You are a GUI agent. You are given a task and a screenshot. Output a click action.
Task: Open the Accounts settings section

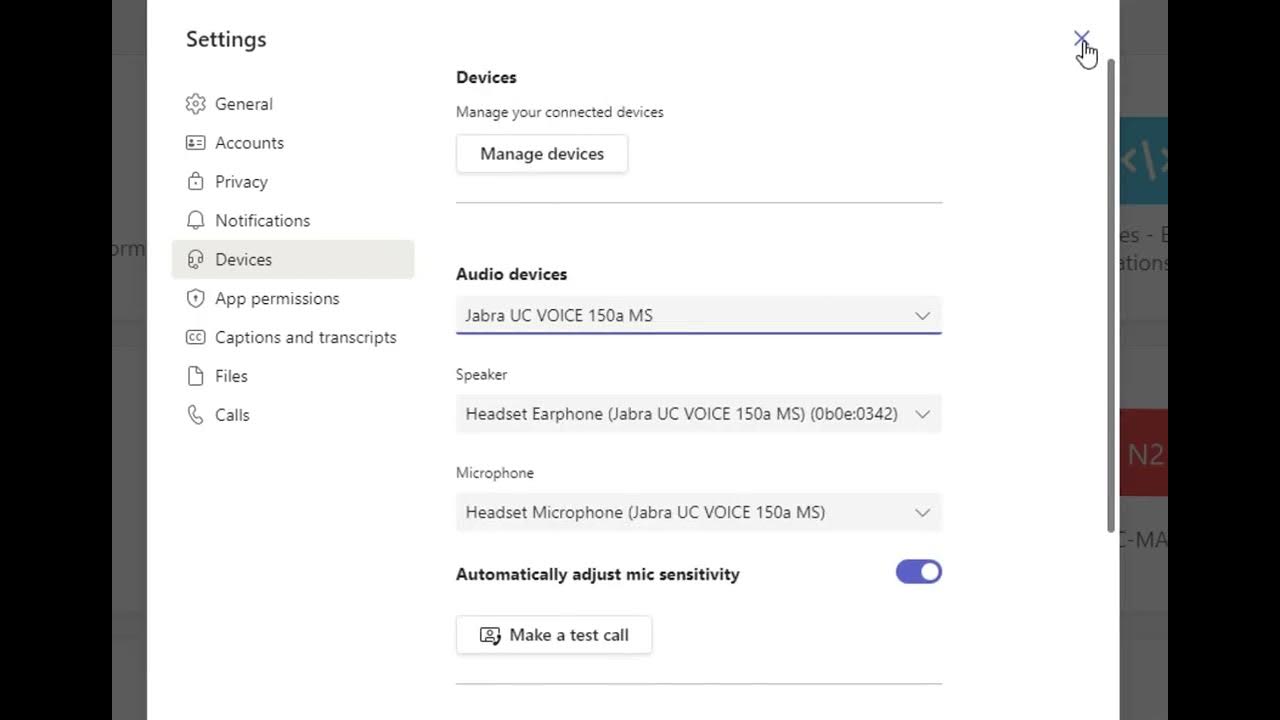[249, 143]
